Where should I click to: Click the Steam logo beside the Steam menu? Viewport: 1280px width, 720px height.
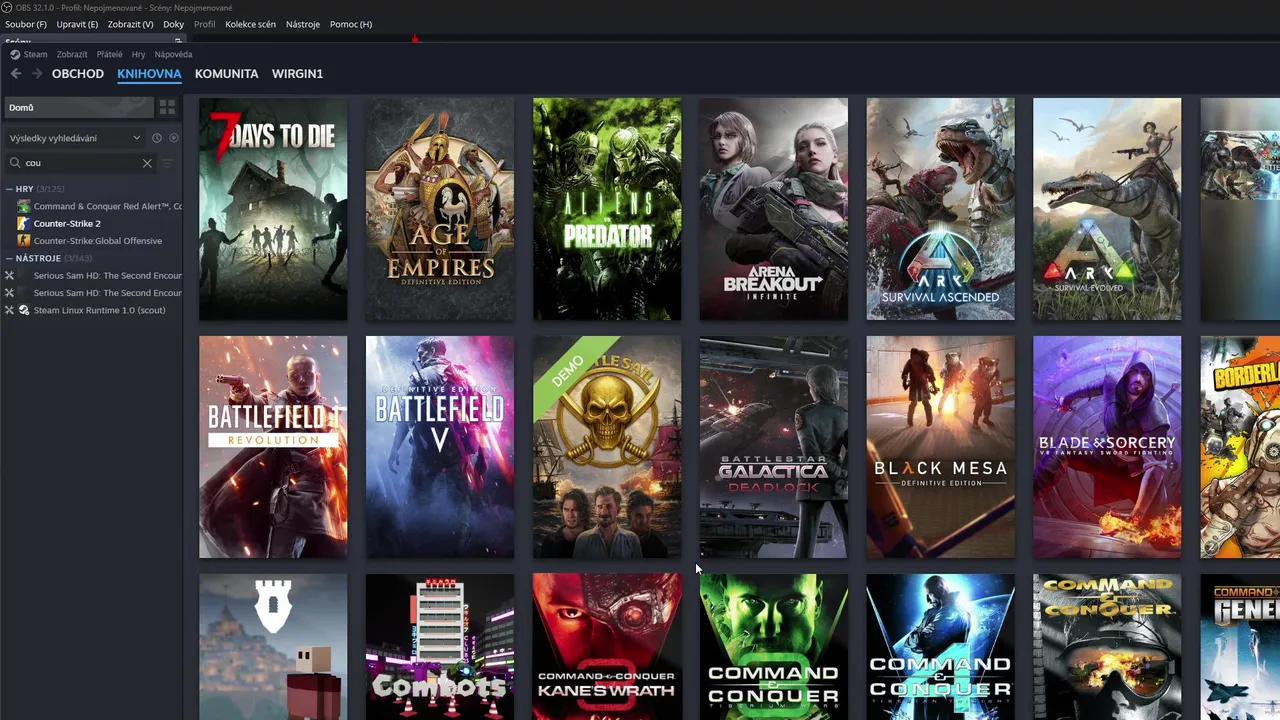tap(15, 54)
